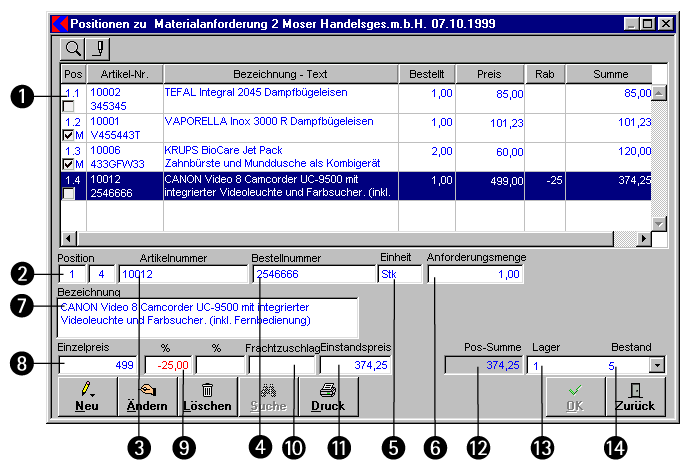Open the Lager dropdown arrow
The image size is (690, 470).
click(657, 365)
